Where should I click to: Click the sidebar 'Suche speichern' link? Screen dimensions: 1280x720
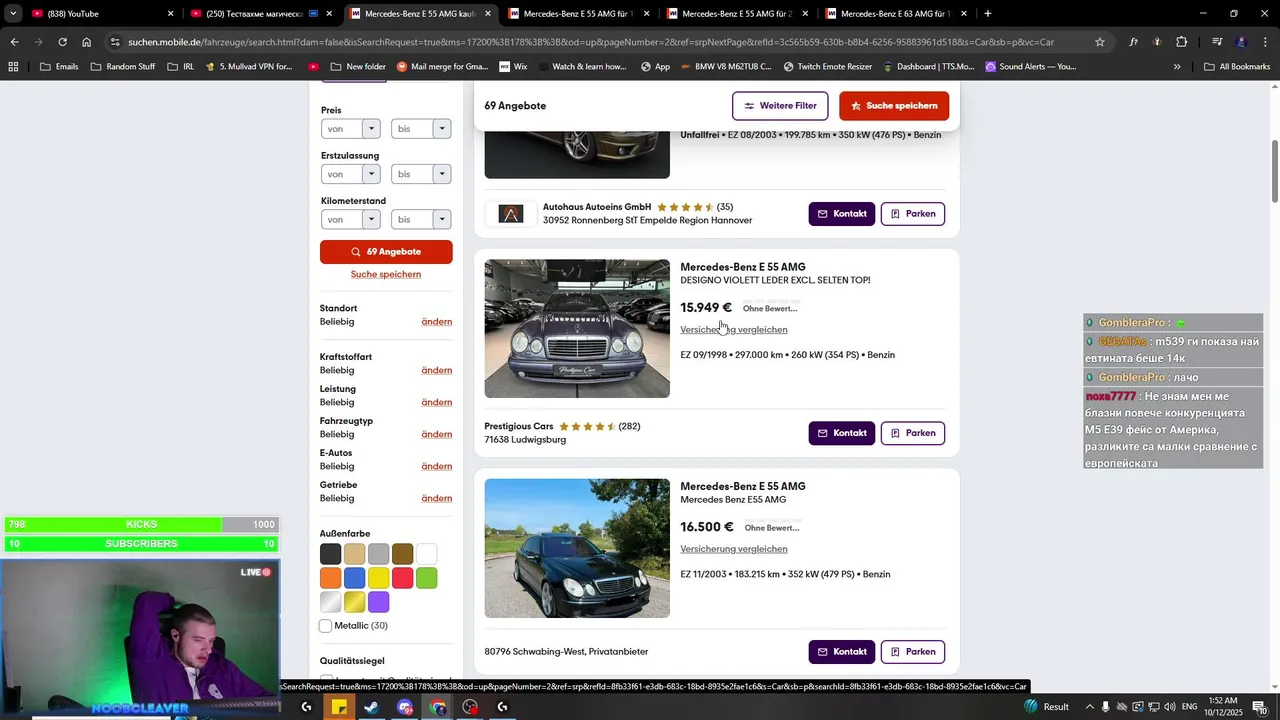(386, 274)
